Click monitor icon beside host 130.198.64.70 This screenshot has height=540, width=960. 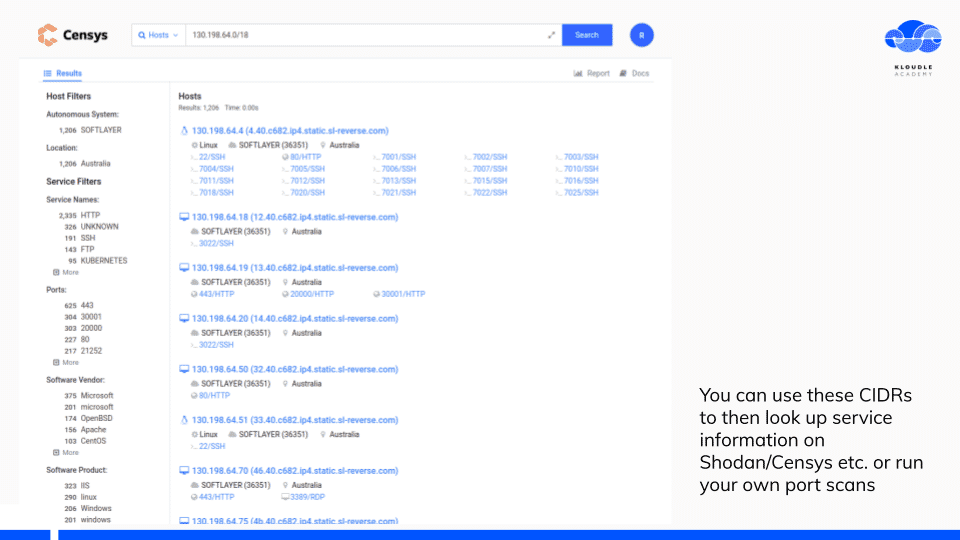pos(184,471)
